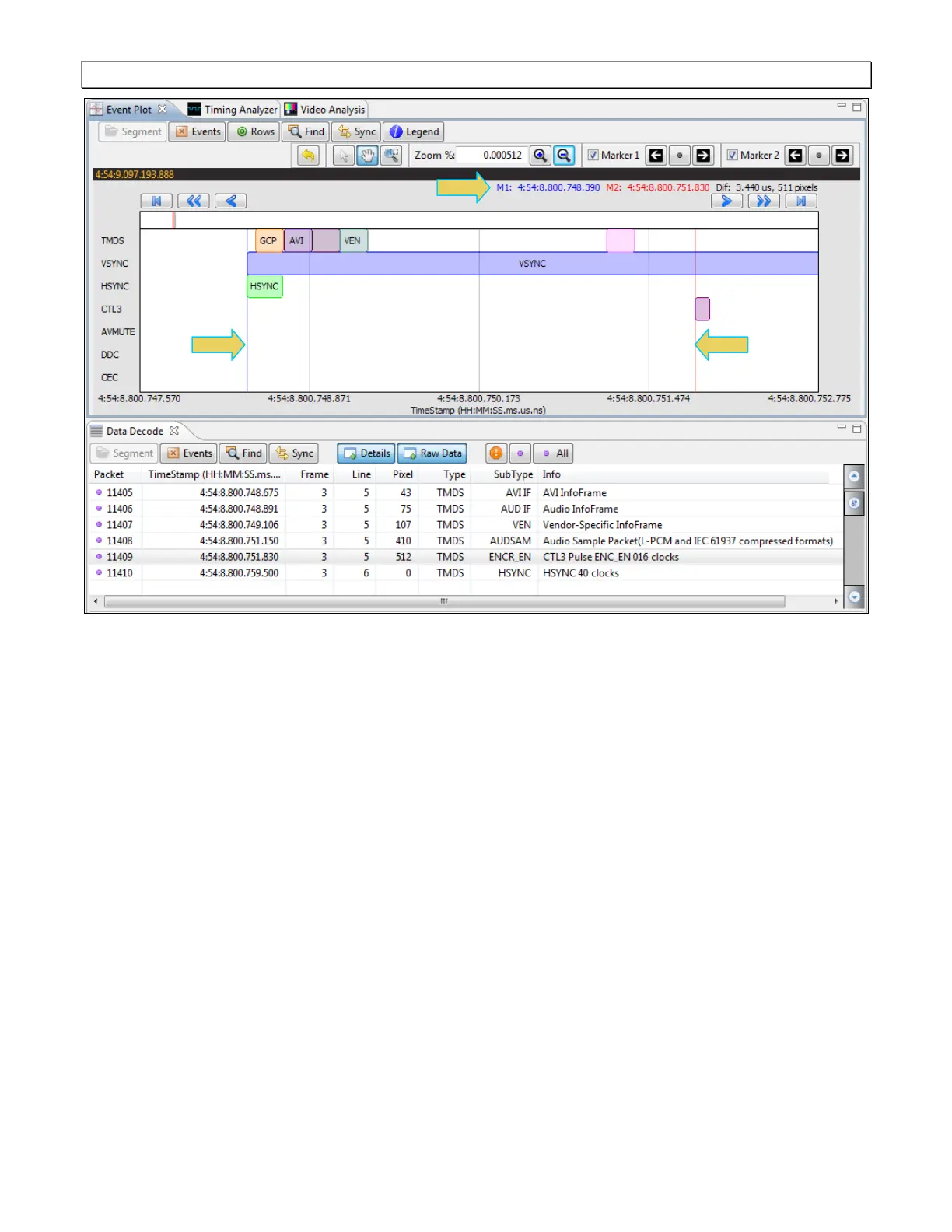This screenshot has width=952, height=1232.
Task: Step plot left with single left arrow
Action: [231, 201]
